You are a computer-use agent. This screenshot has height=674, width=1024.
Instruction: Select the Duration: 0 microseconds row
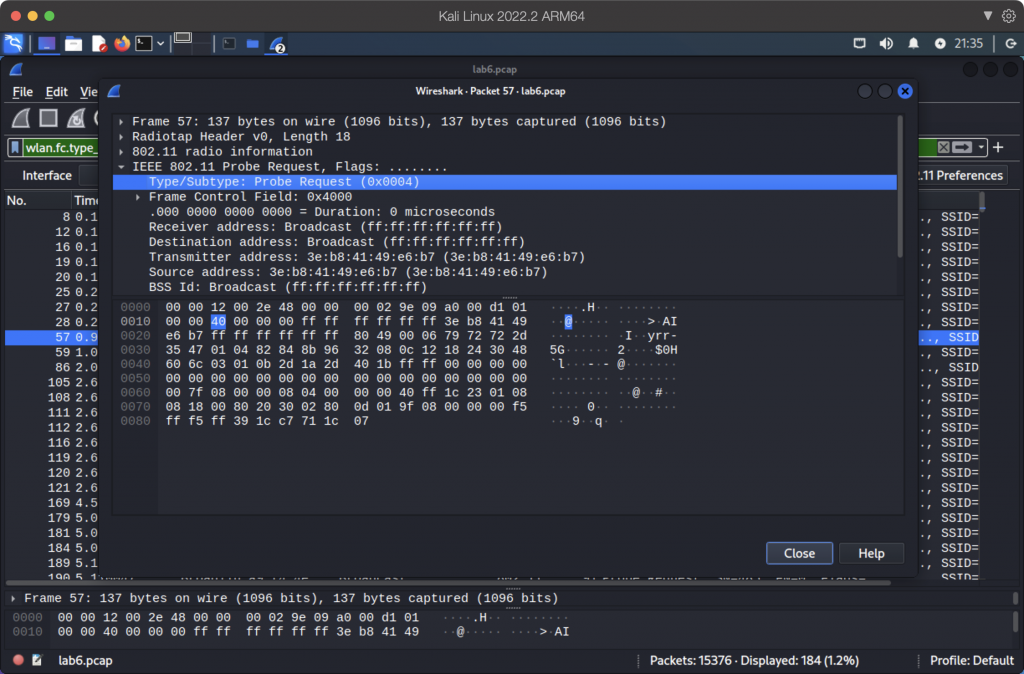(x=504, y=212)
